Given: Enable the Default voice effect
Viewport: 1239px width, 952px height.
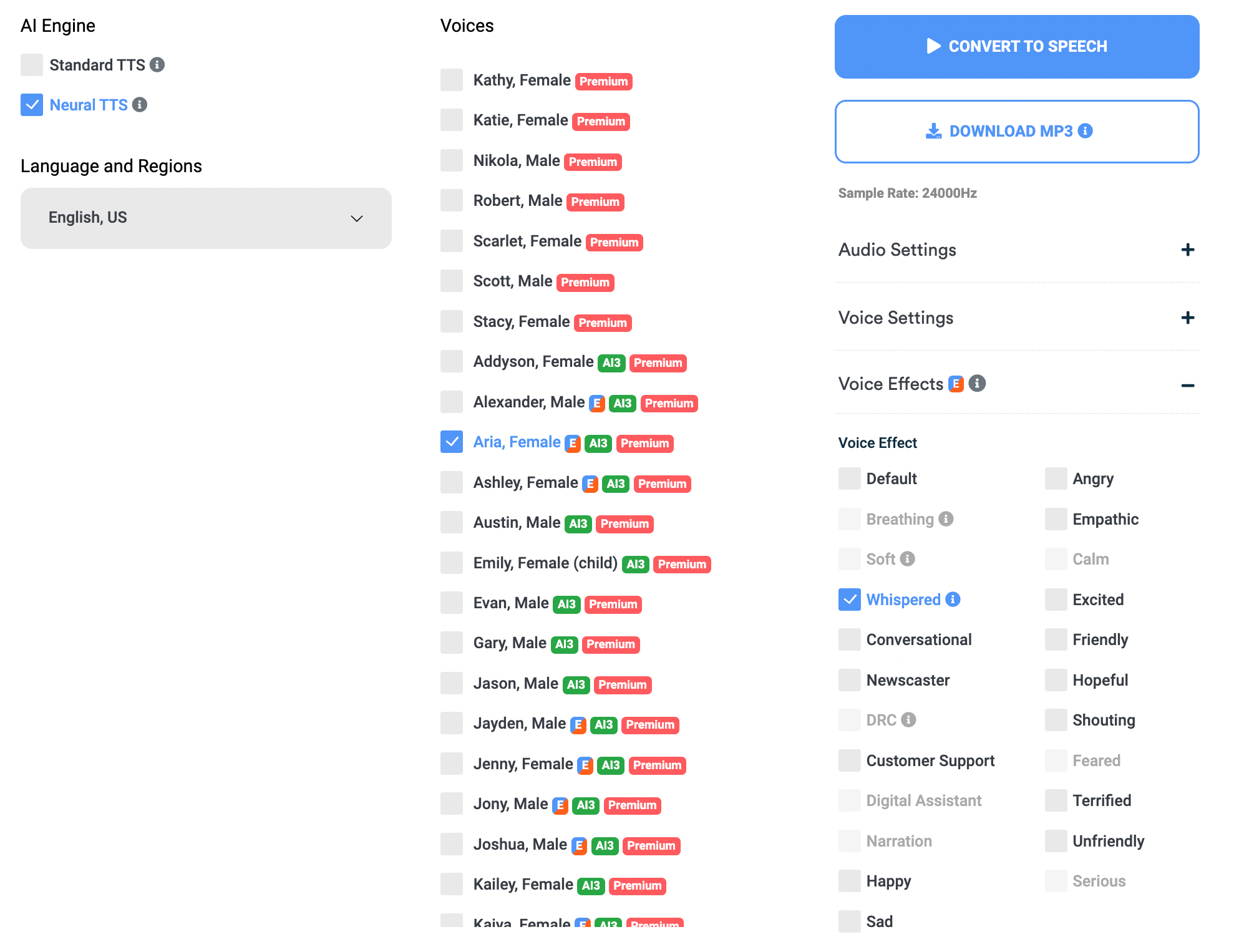Looking at the screenshot, I should pyautogui.click(x=849, y=478).
